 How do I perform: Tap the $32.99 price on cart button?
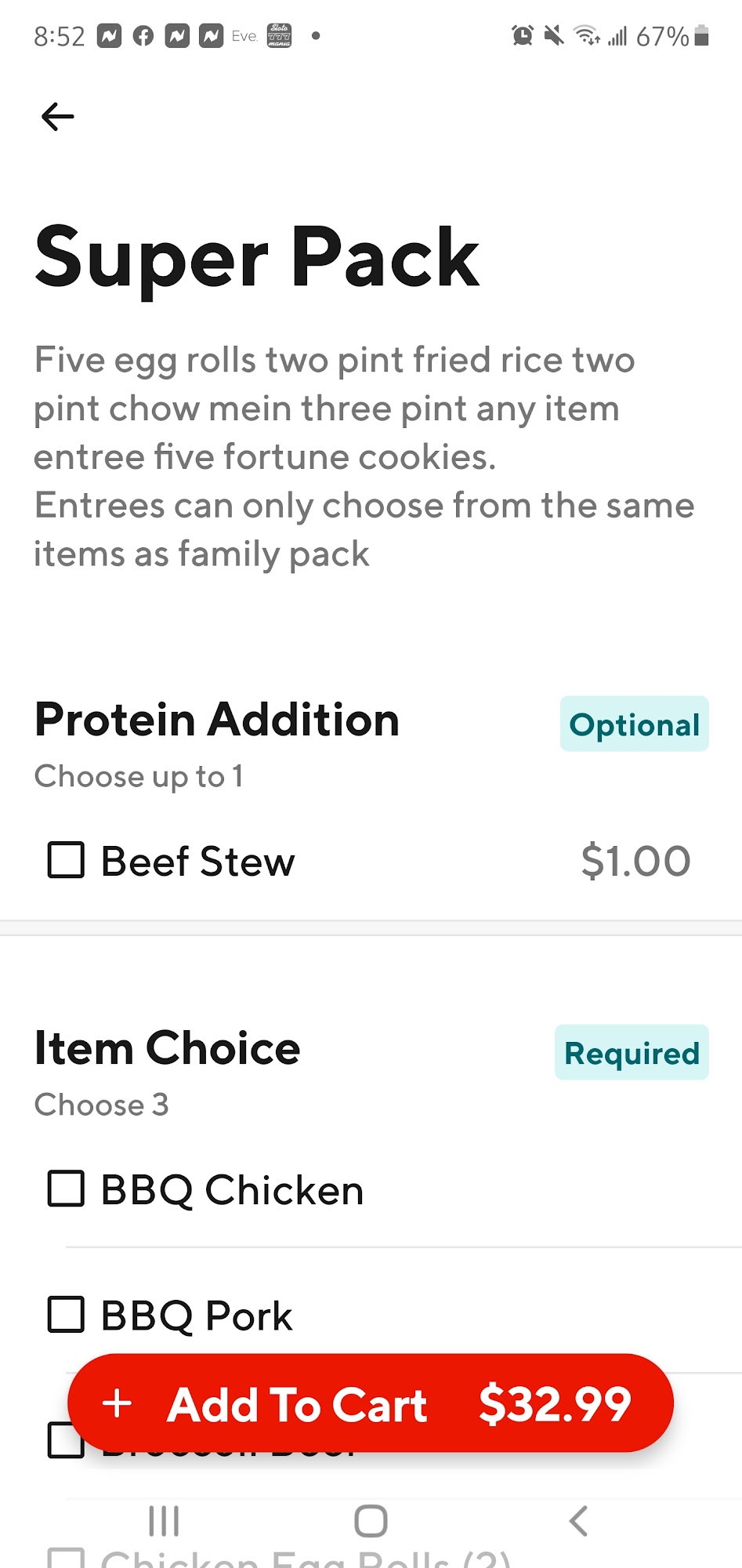[x=555, y=1403]
